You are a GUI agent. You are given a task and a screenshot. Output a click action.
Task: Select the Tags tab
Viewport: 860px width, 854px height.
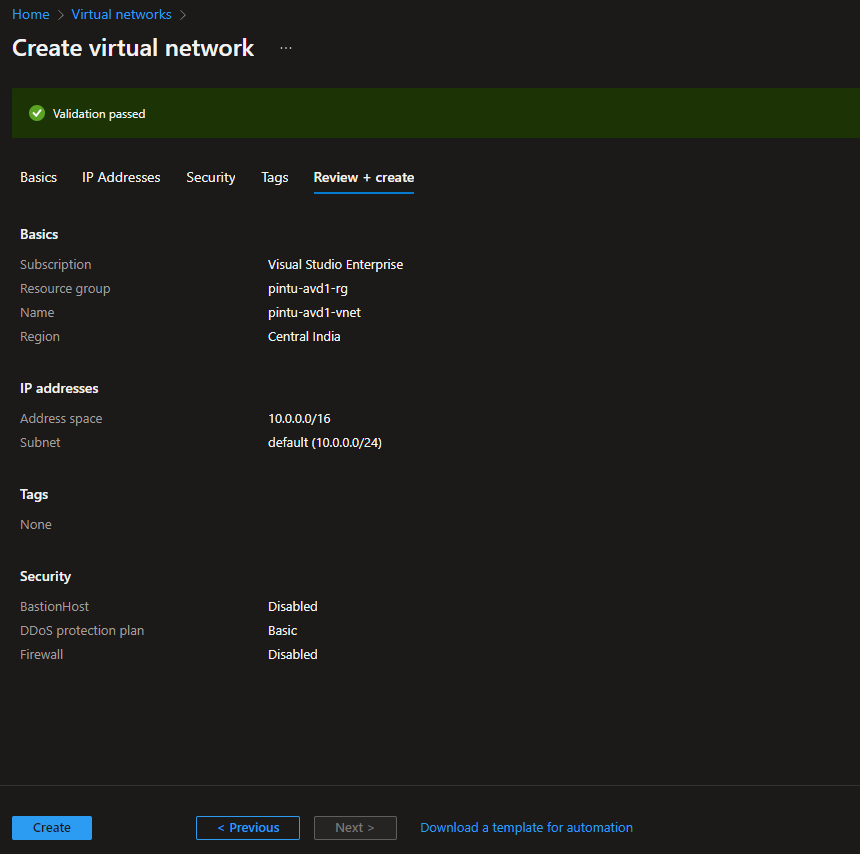point(275,177)
